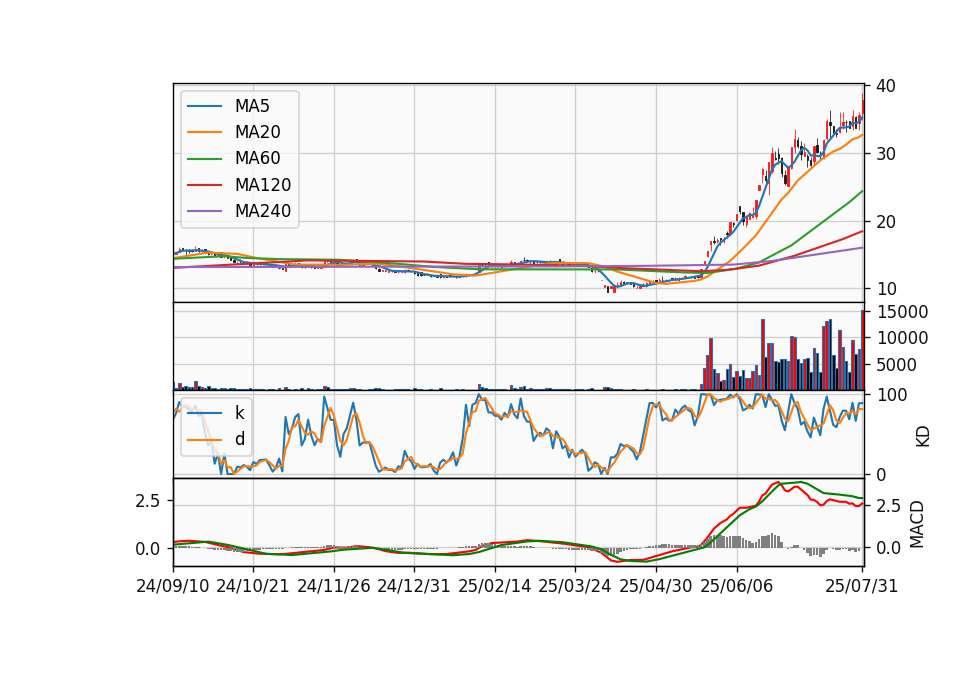Image resolution: width=960 pixels, height=690 pixels.
Task: Click the MA120 legend label
Action: click(x=263, y=185)
